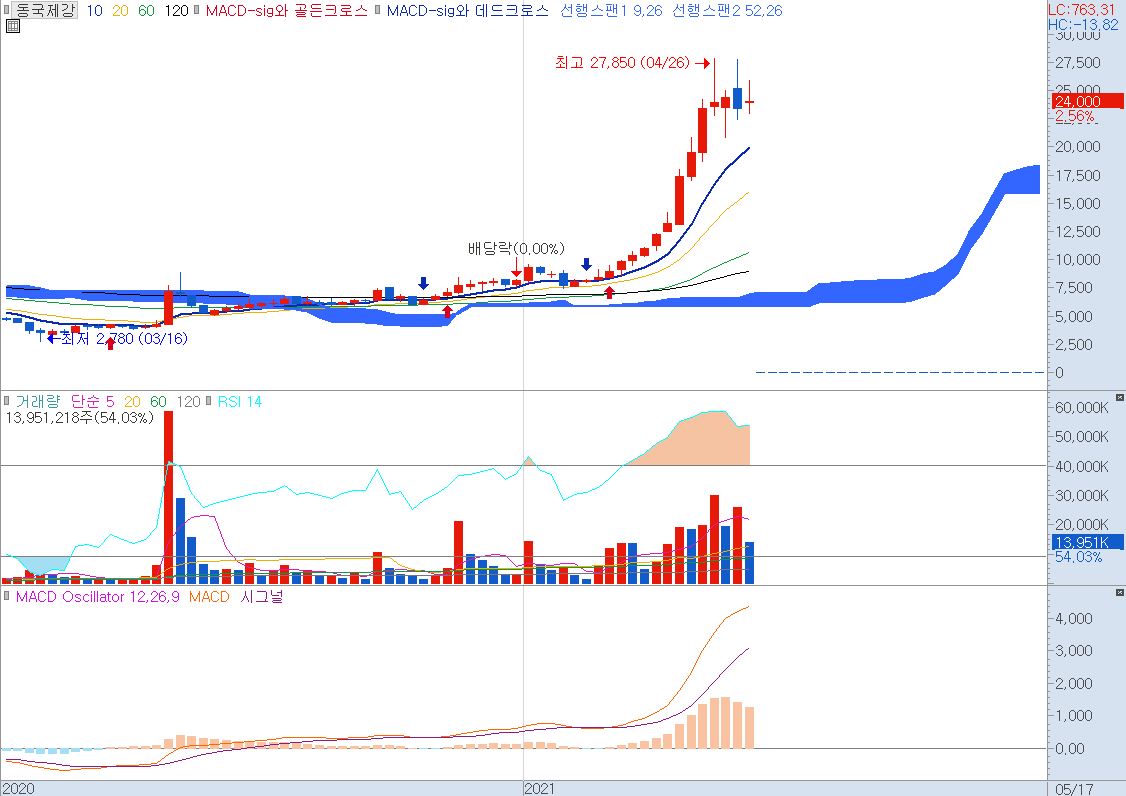Viewport: 1126px width, 796px height.
Task: Close the MACD pane with its X icon
Action: coord(1120,592)
